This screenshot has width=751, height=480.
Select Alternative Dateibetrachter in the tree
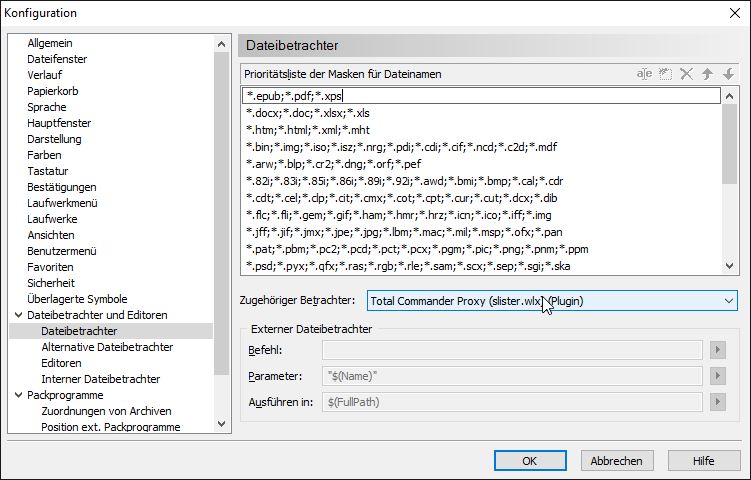pos(106,347)
